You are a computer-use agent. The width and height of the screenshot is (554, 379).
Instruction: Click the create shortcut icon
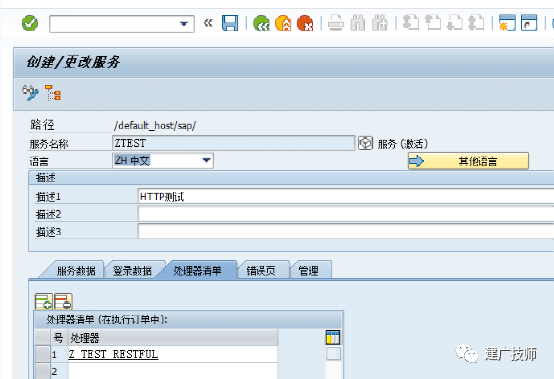pyautogui.click(x=529, y=23)
